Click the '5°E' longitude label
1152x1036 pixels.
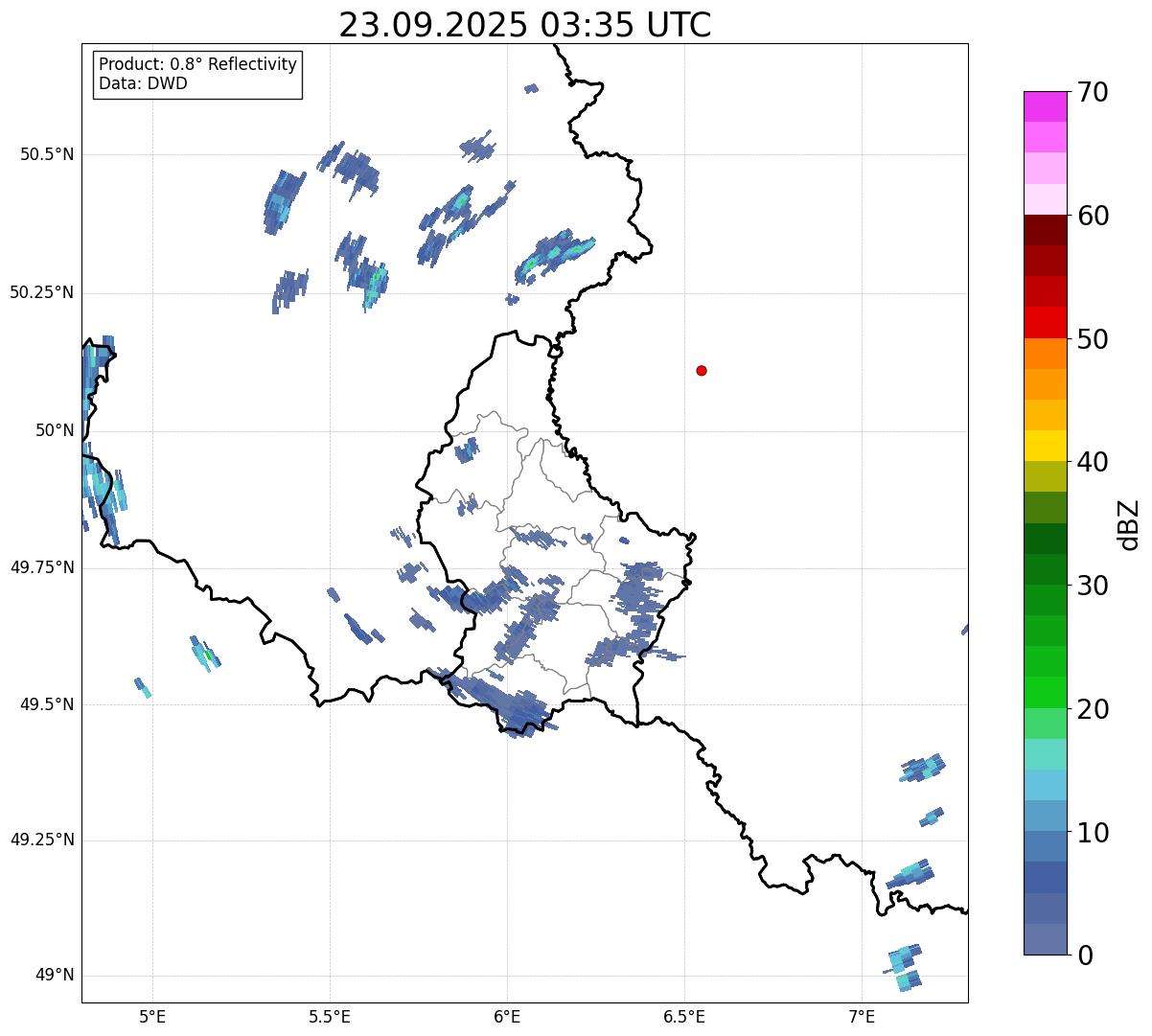click(x=152, y=1017)
